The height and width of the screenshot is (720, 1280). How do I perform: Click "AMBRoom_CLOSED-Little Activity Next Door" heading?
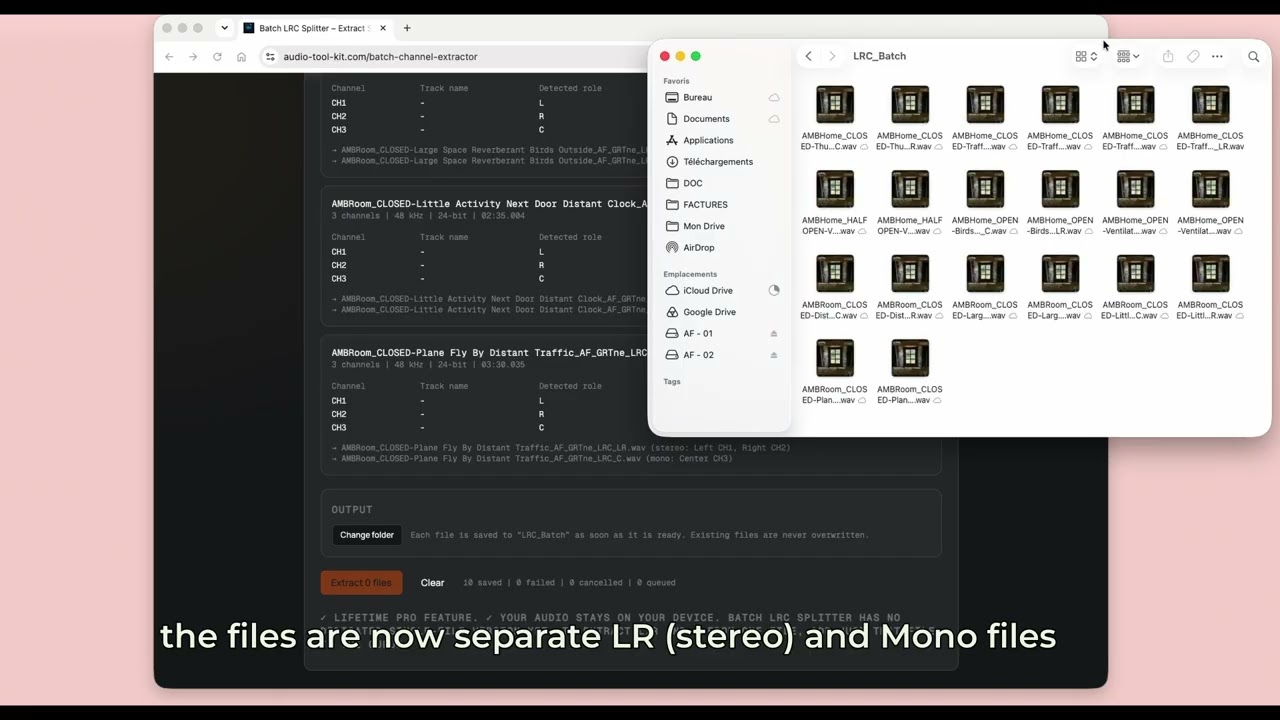[490, 204]
